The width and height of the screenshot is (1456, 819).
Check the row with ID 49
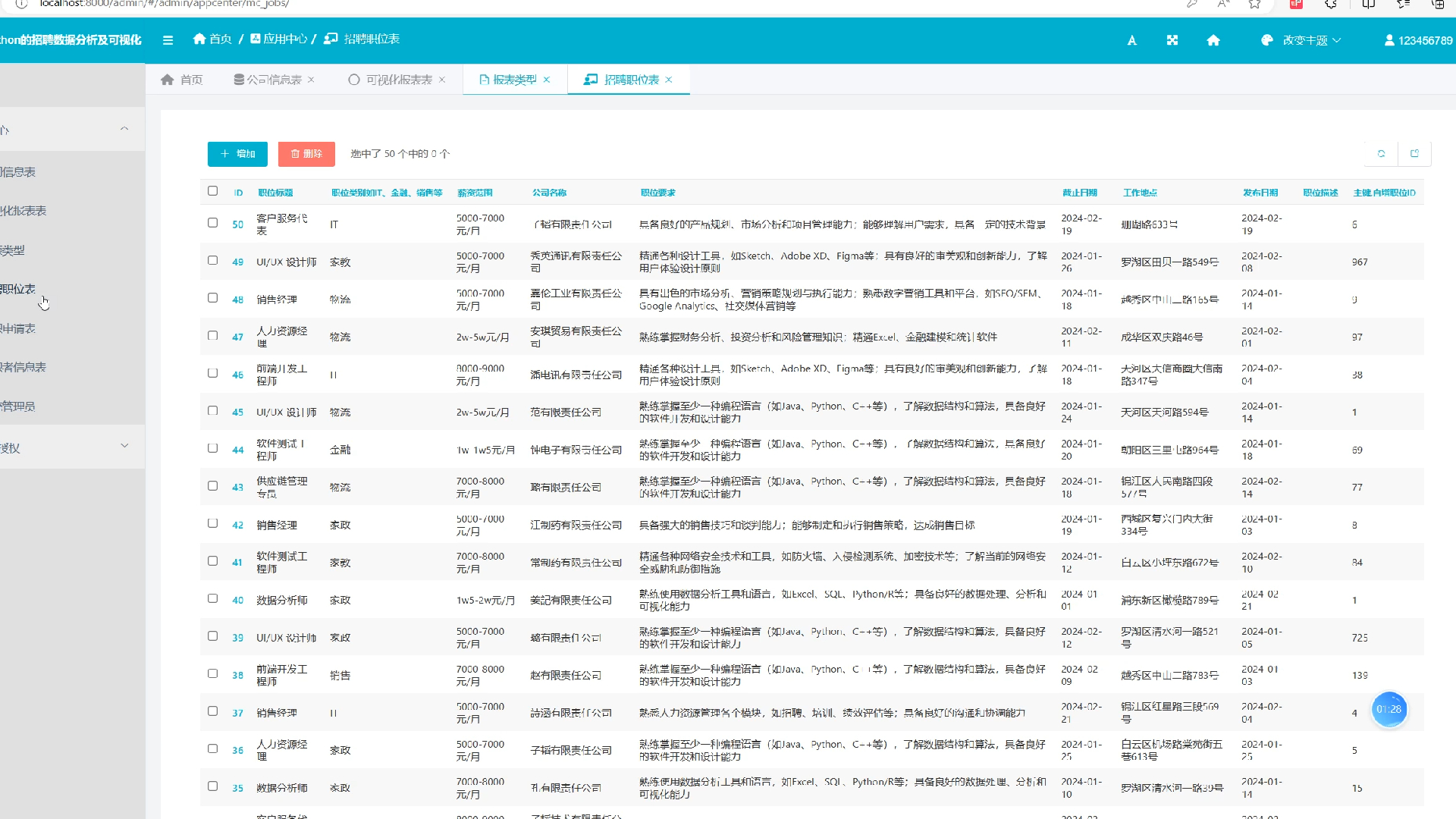(x=213, y=260)
